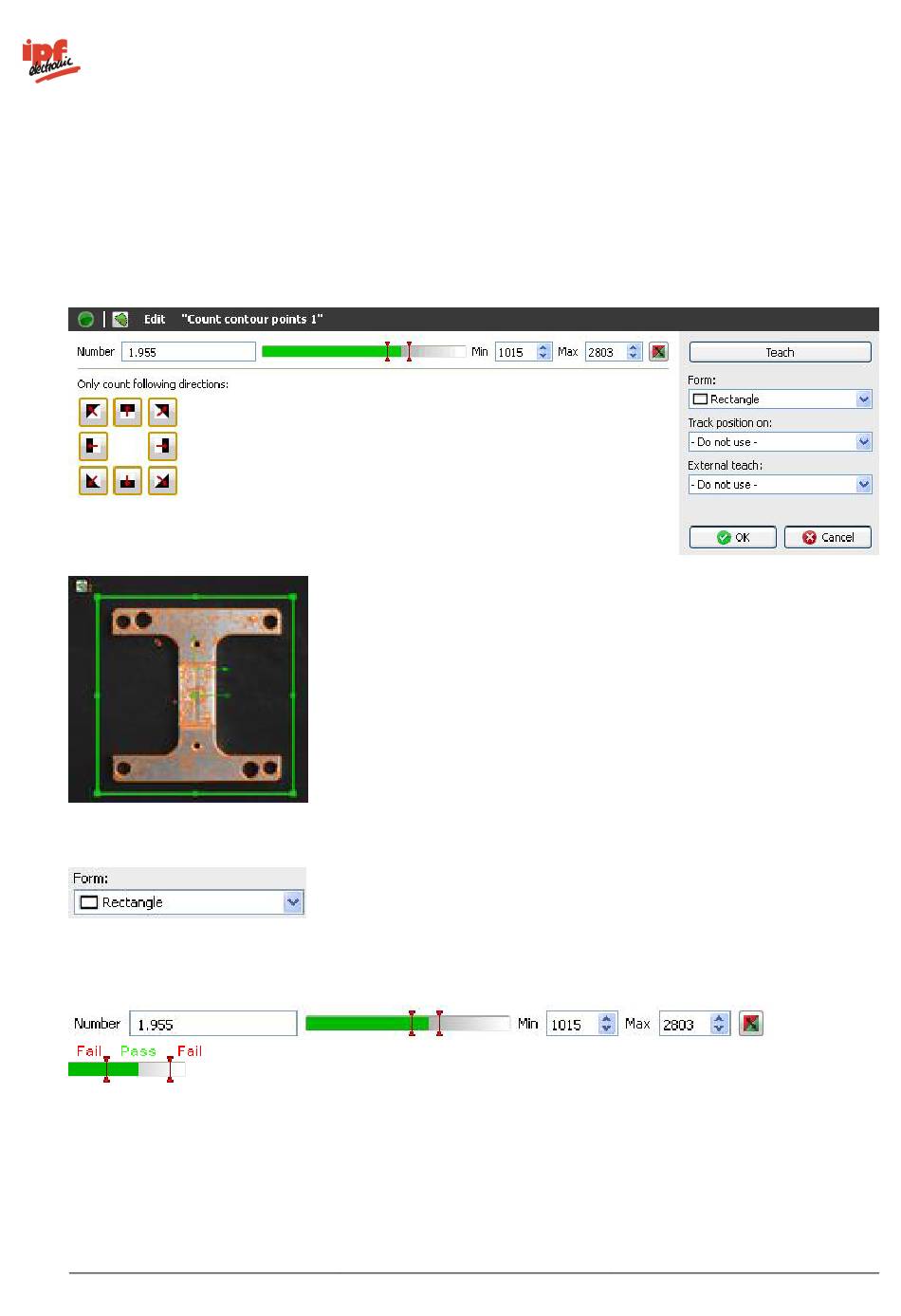Screen dimensions: 901x1316
Task: Toggle the upward direction button
Action: pyautogui.click(x=128, y=412)
